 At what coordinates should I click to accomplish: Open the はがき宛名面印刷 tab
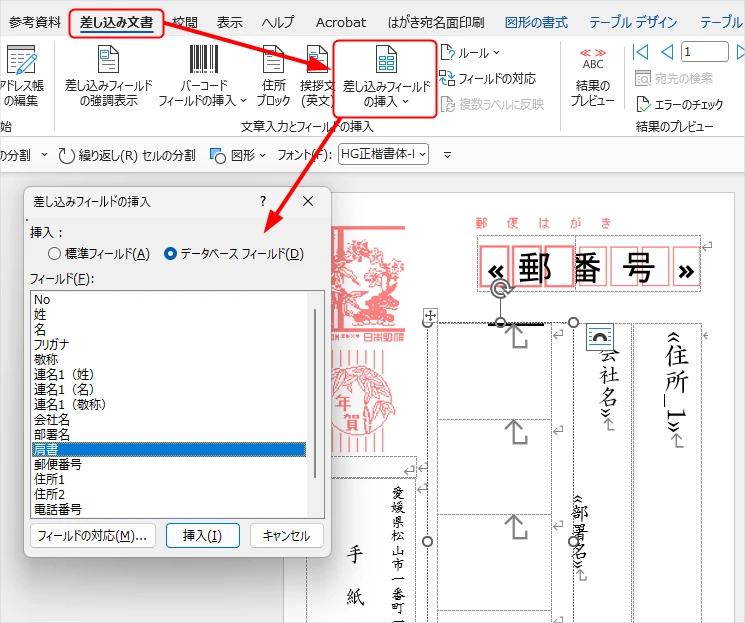click(x=436, y=22)
